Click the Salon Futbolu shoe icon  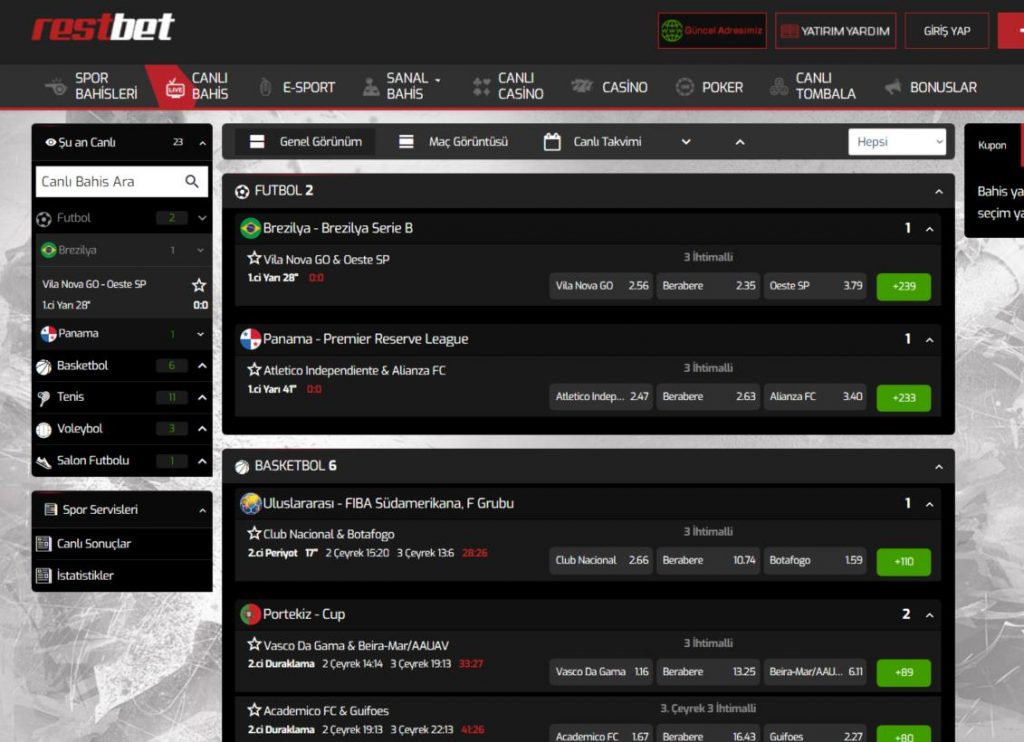point(44,462)
